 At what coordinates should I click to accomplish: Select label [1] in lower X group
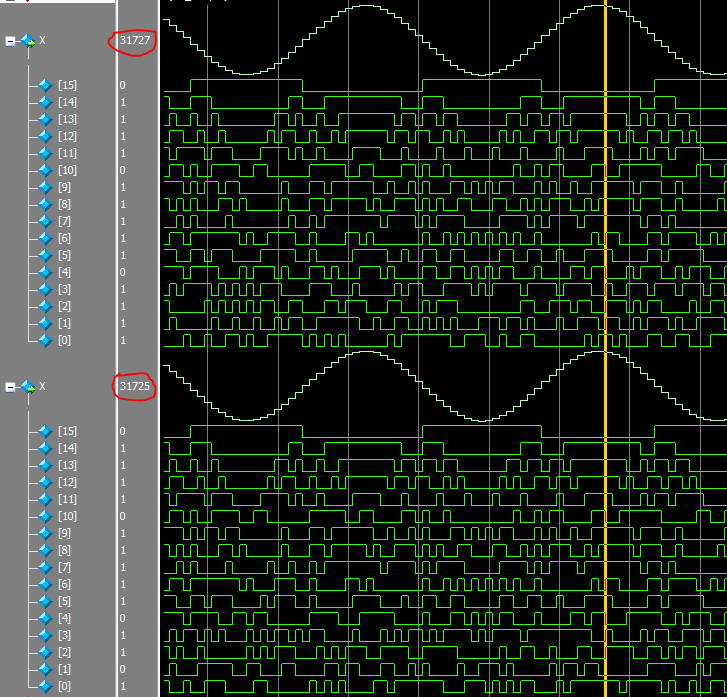point(64,669)
